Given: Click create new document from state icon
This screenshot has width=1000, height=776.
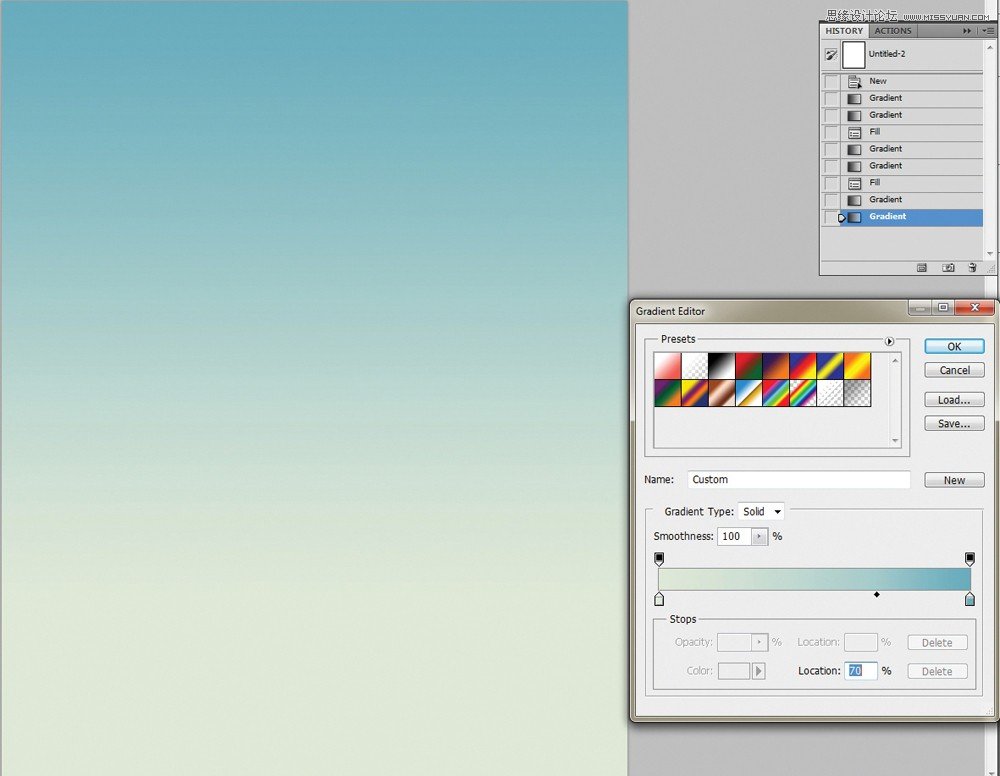Looking at the screenshot, I should click(x=922, y=268).
